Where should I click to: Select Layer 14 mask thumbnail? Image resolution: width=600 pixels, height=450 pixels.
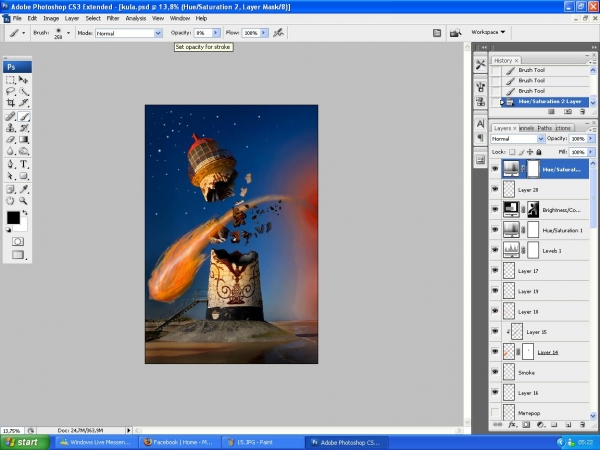pyautogui.click(x=528, y=352)
